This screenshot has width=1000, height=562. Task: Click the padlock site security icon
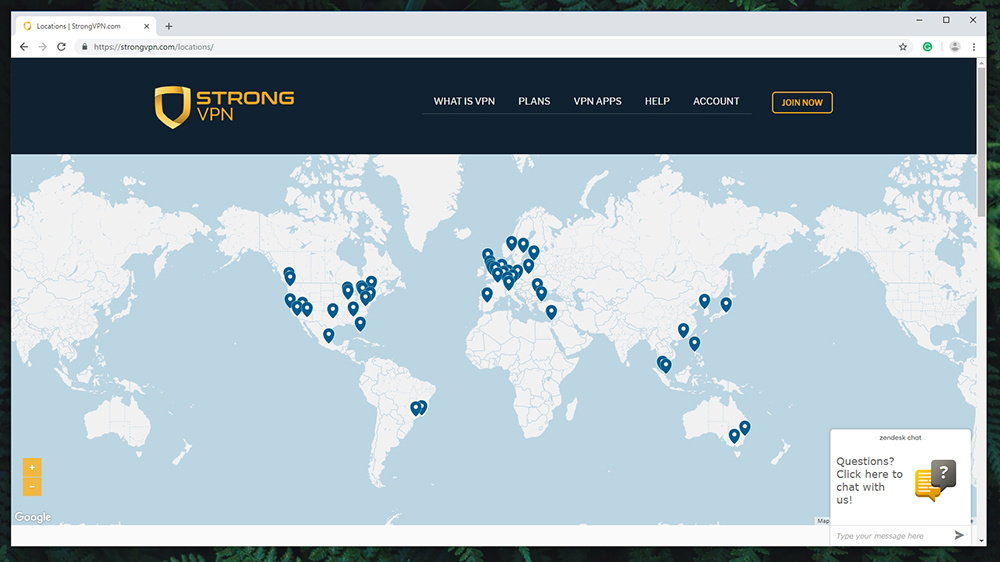click(84, 47)
